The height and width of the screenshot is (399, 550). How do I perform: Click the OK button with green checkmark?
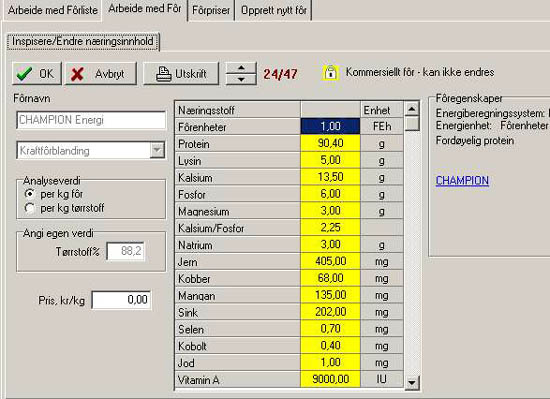(x=37, y=74)
